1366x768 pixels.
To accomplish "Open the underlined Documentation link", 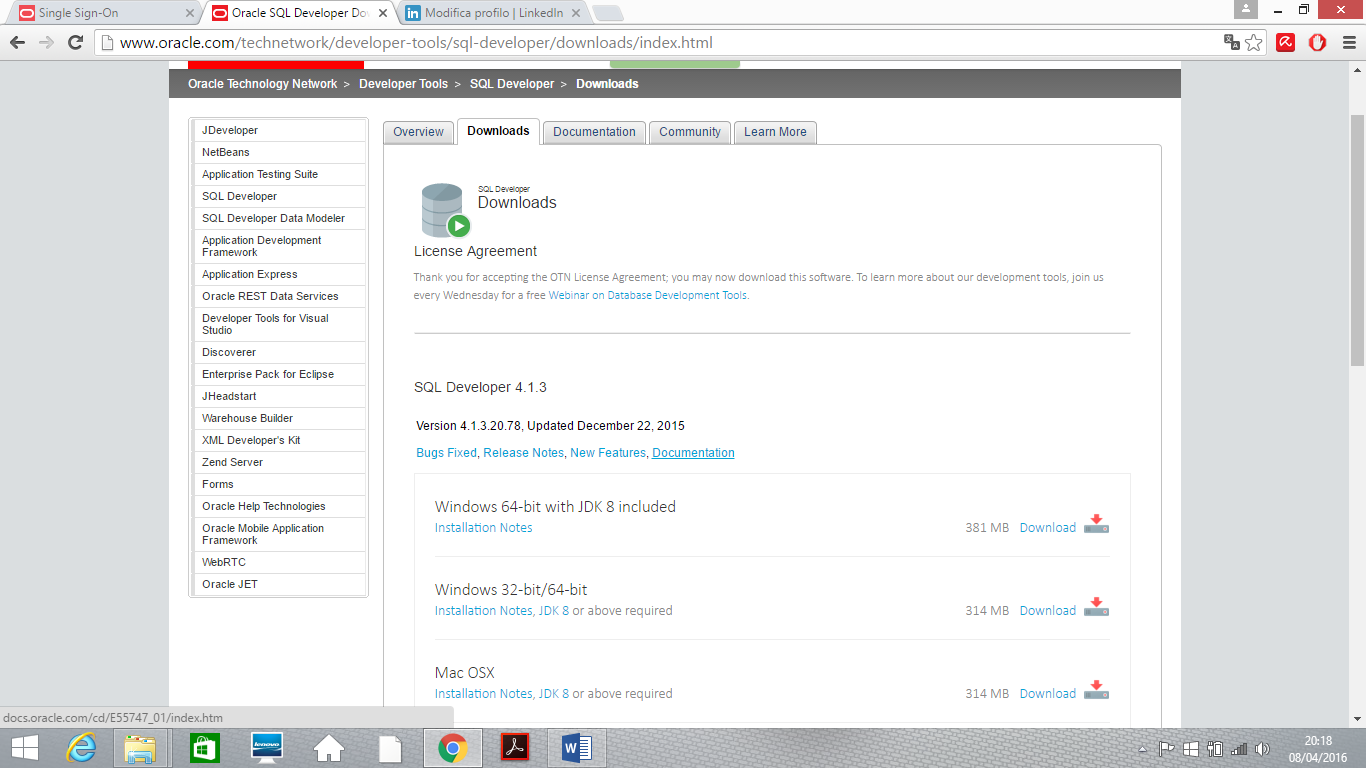I will (693, 453).
